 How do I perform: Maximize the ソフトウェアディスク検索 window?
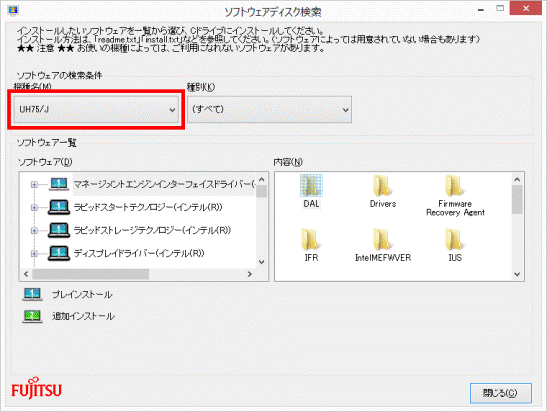tap(500, 8)
